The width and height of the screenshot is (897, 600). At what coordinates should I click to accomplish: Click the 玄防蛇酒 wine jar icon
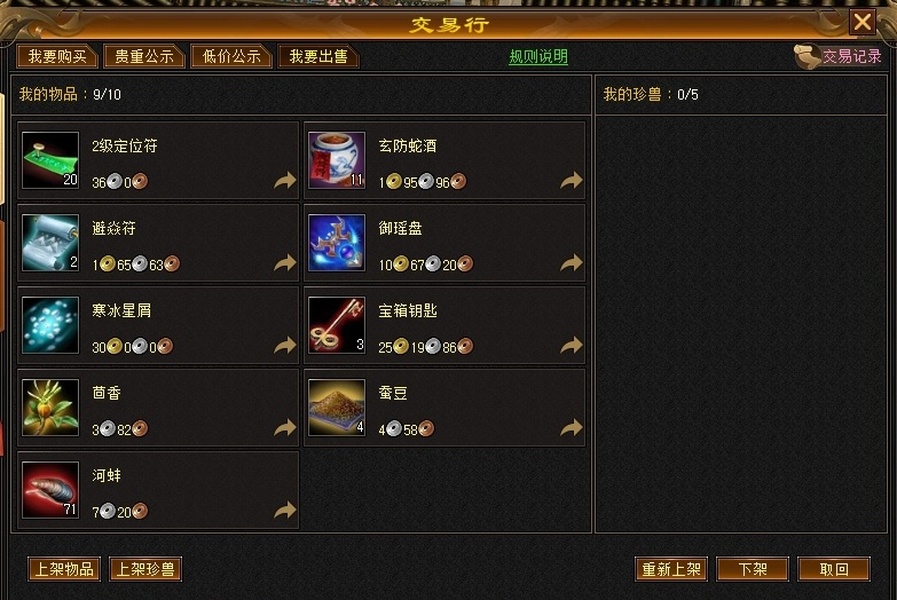tap(337, 160)
